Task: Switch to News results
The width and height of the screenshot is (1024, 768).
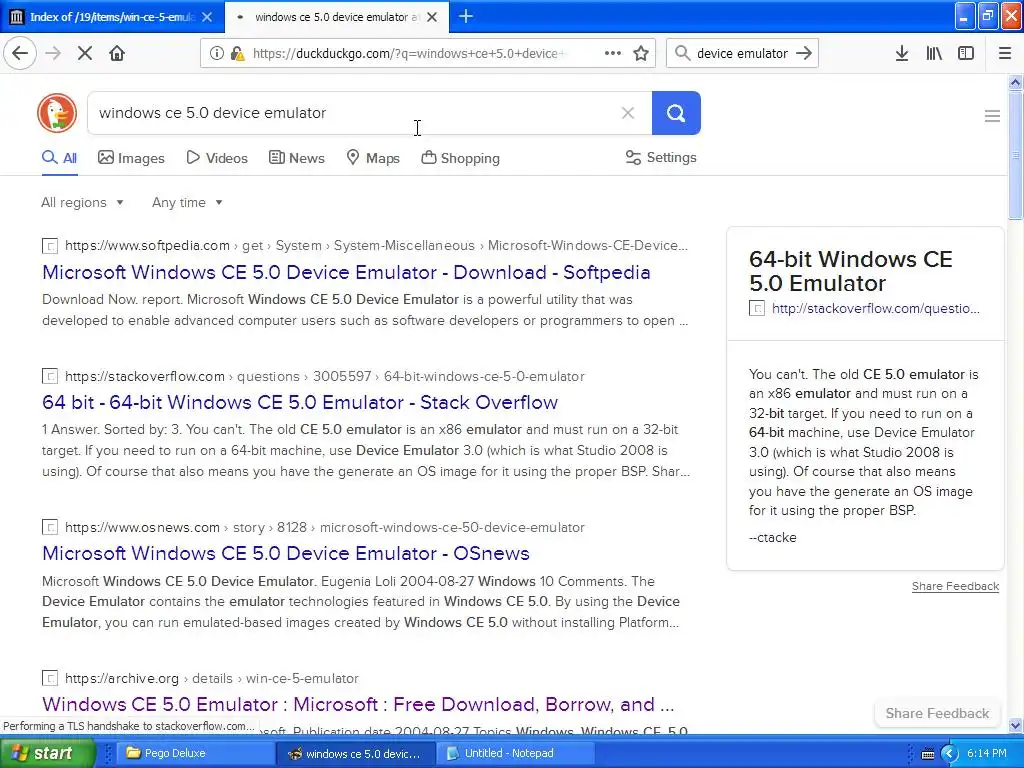Action: 296,158
